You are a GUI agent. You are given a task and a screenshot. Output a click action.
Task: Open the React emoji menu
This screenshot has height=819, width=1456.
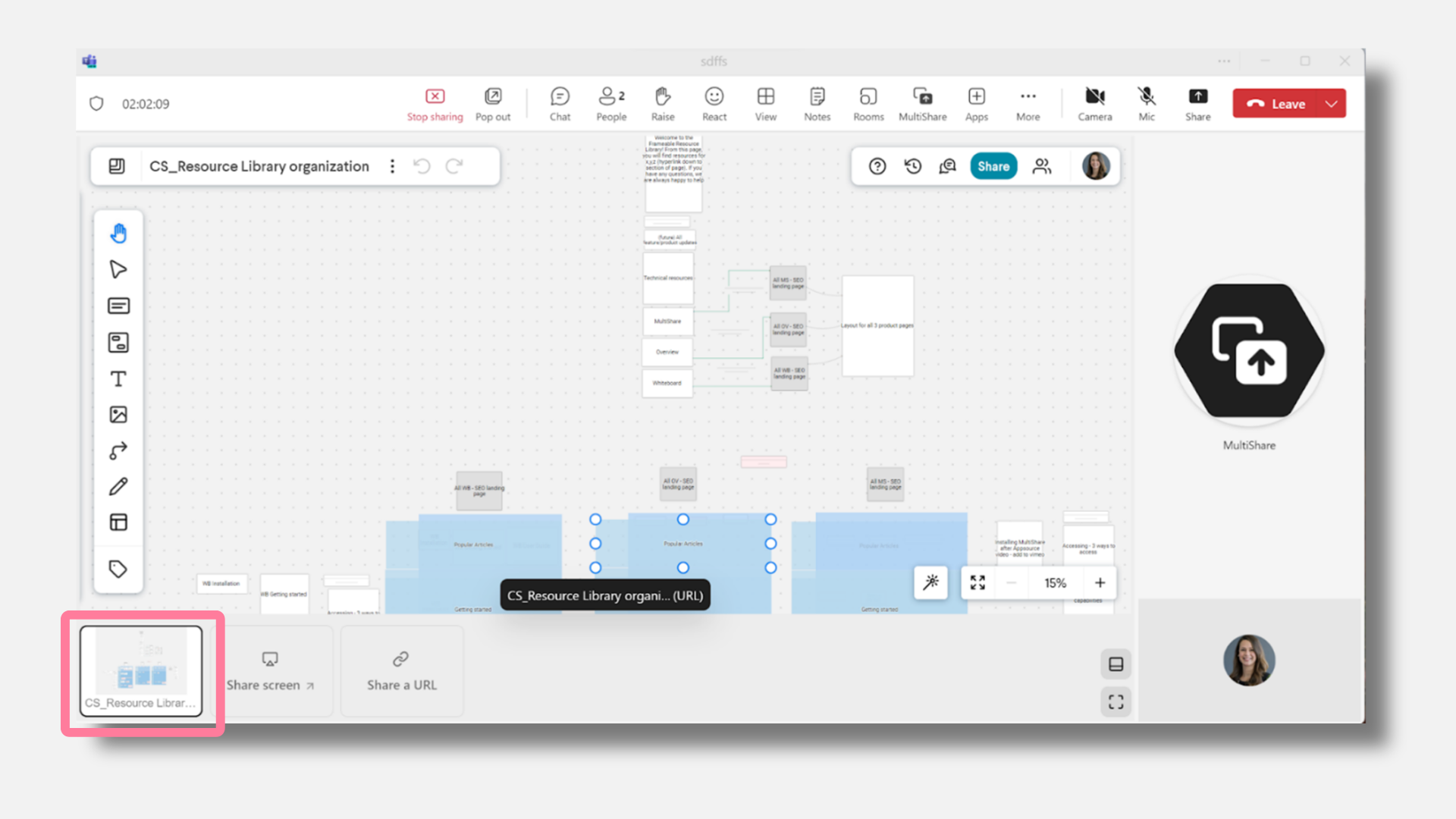click(x=714, y=105)
